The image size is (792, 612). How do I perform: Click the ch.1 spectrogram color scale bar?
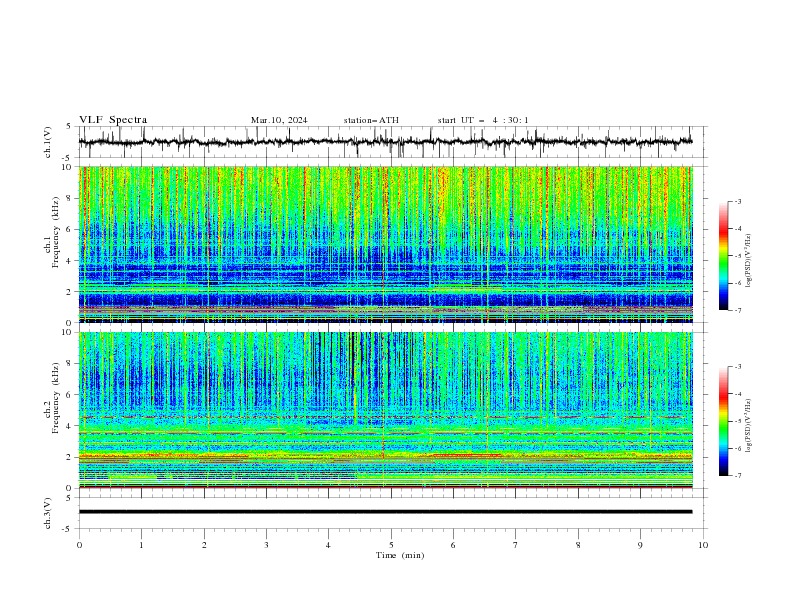coord(723,255)
